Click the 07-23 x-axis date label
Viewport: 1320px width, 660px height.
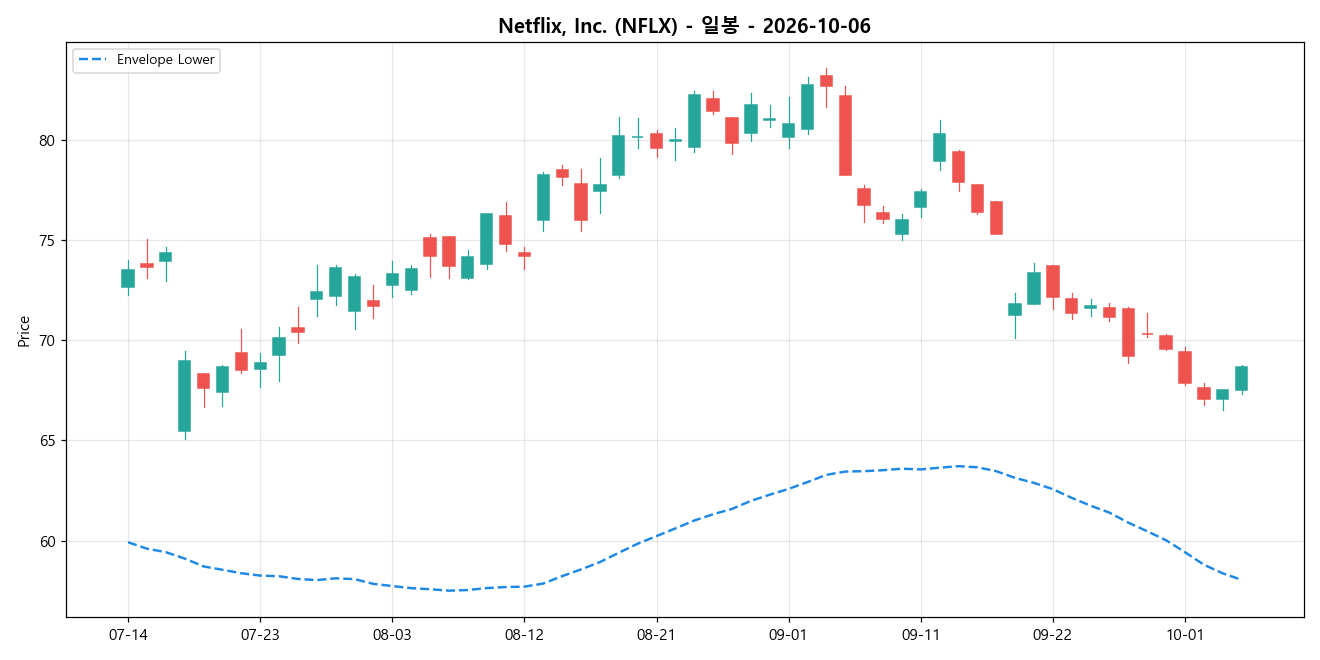click(260, 635)
